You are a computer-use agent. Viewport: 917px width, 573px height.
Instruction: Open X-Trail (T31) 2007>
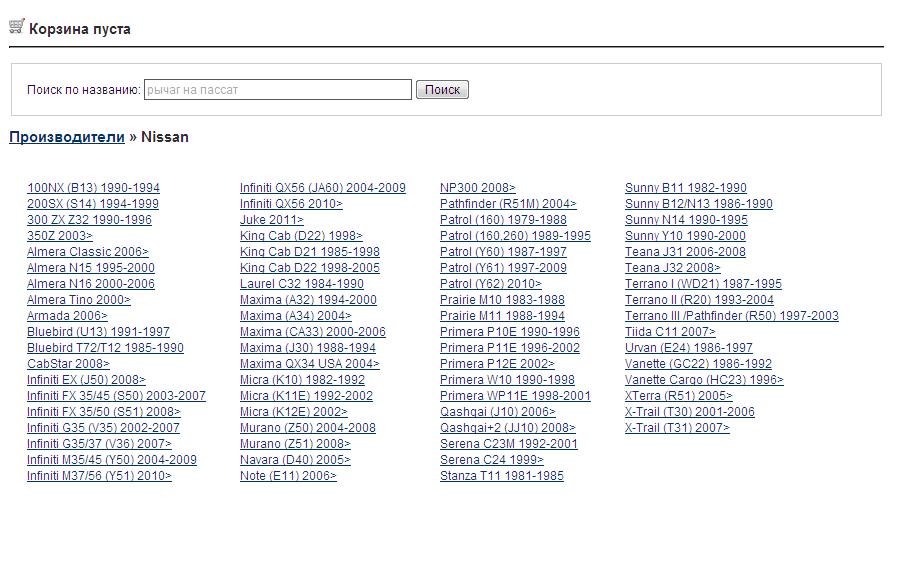tap(677, 427)
